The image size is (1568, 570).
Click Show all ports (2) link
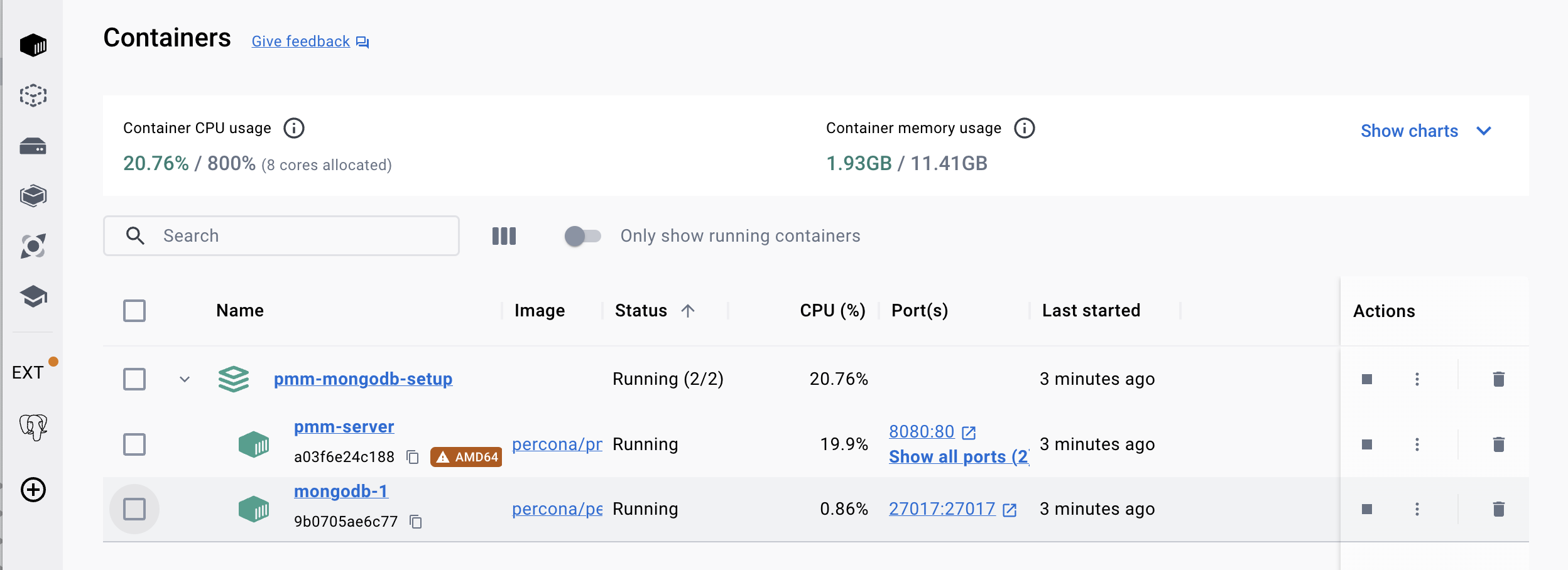(959, 457)
